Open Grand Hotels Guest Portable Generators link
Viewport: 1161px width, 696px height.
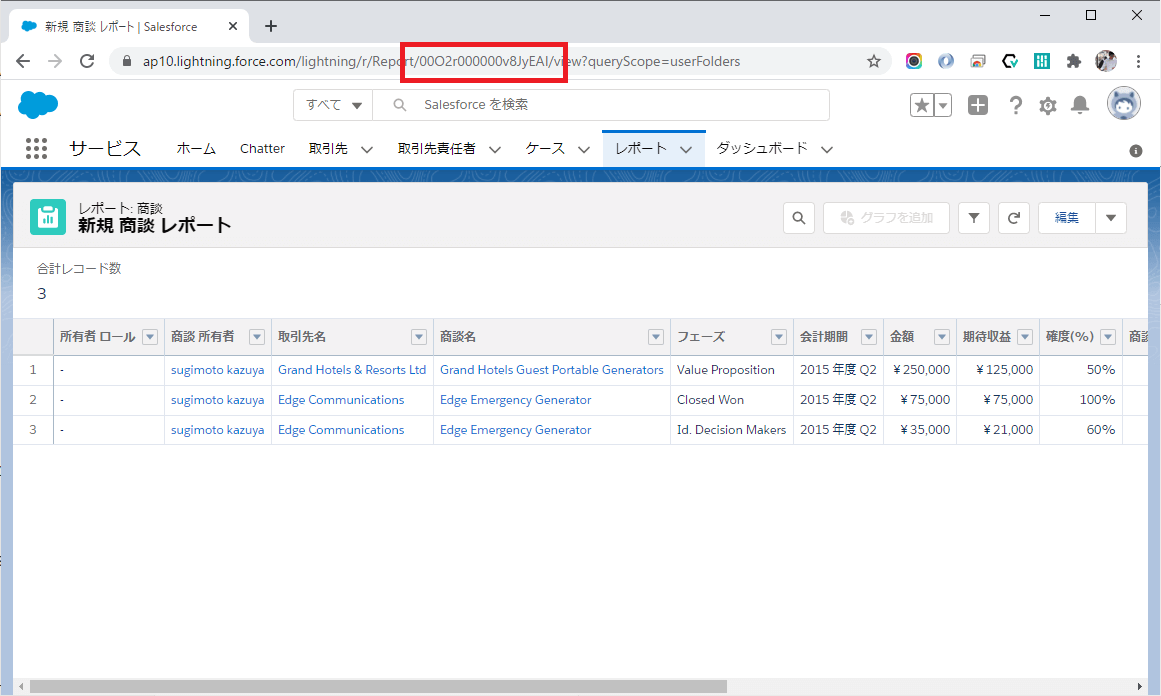coord(552,369)
